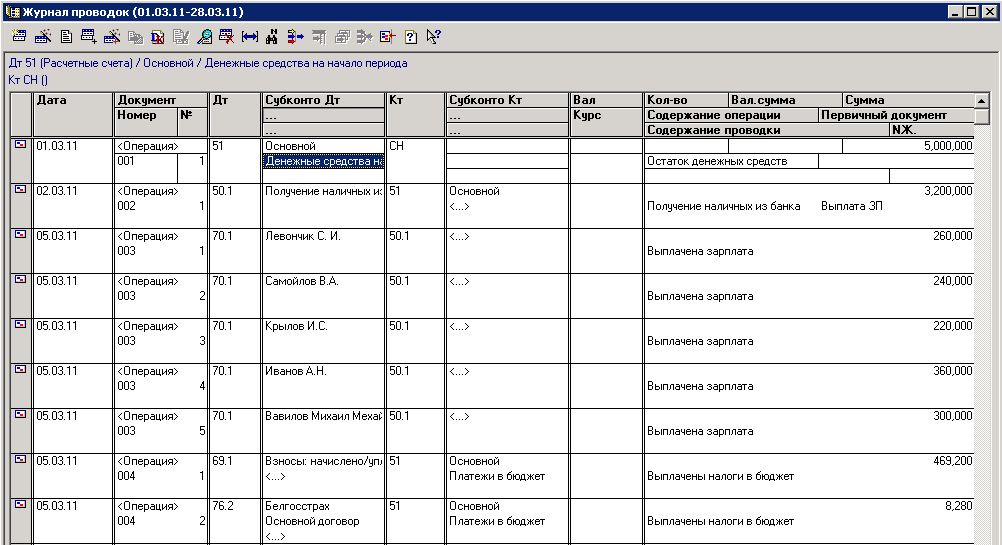Click the wand icon with red plus
Viewport: 1002px width, 545px height.
click(112, 37)
